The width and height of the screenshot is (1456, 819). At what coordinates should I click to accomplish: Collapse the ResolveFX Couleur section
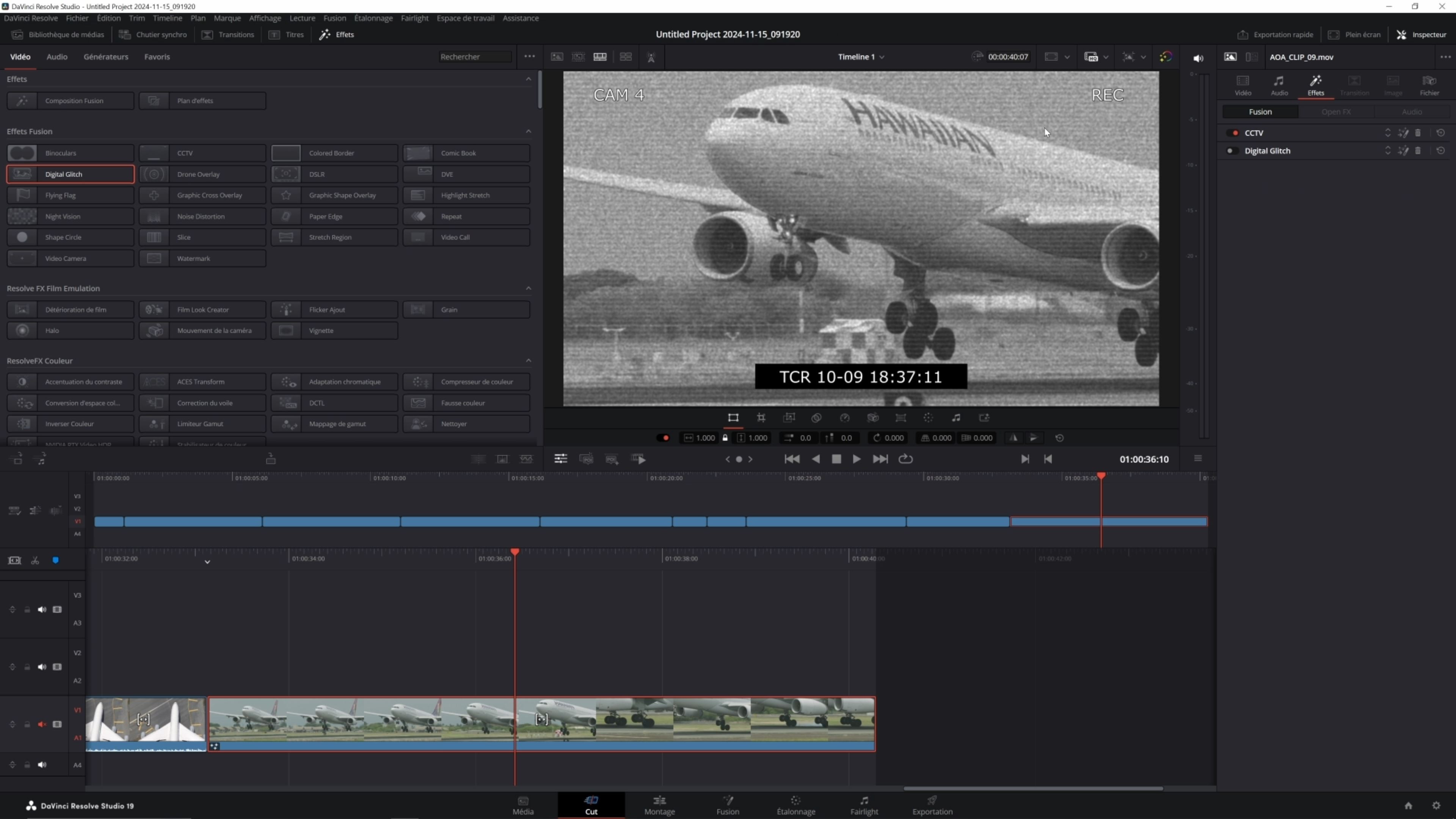(529, 361)
